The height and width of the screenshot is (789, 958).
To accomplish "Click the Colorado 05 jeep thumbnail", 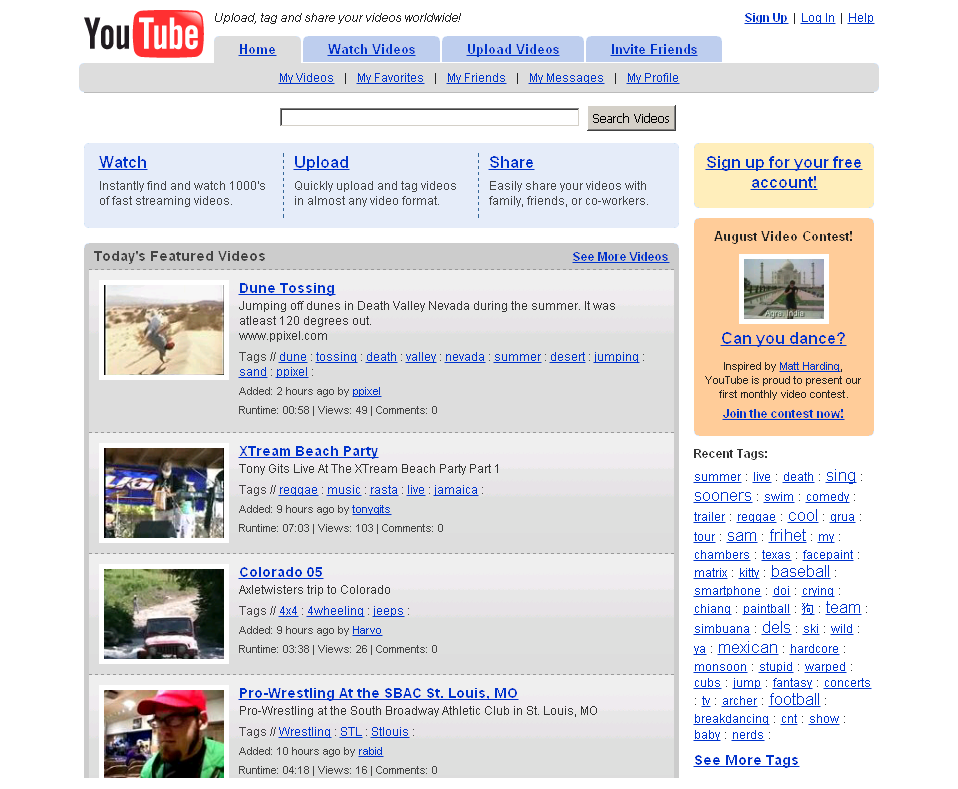I will click(163, 612).
